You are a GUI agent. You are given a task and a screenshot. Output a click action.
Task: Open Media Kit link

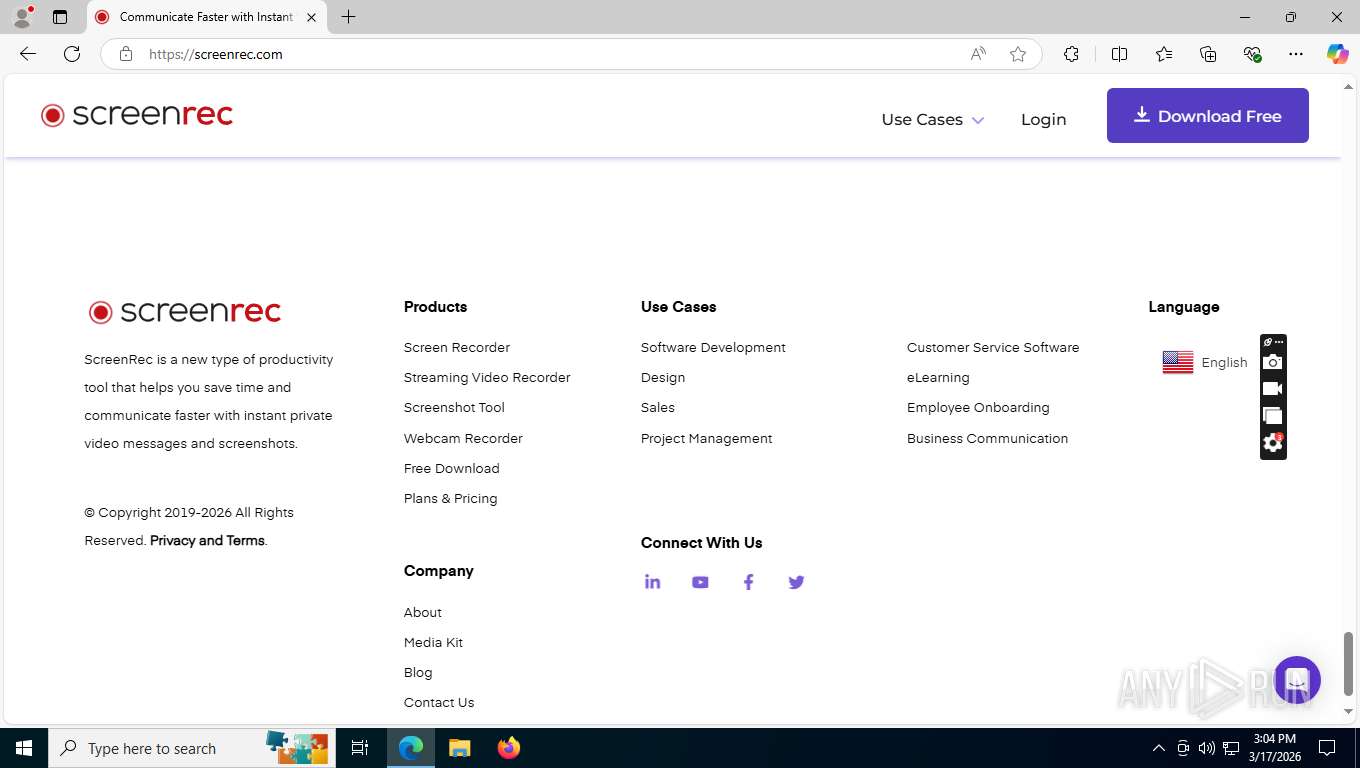(433, 642)
